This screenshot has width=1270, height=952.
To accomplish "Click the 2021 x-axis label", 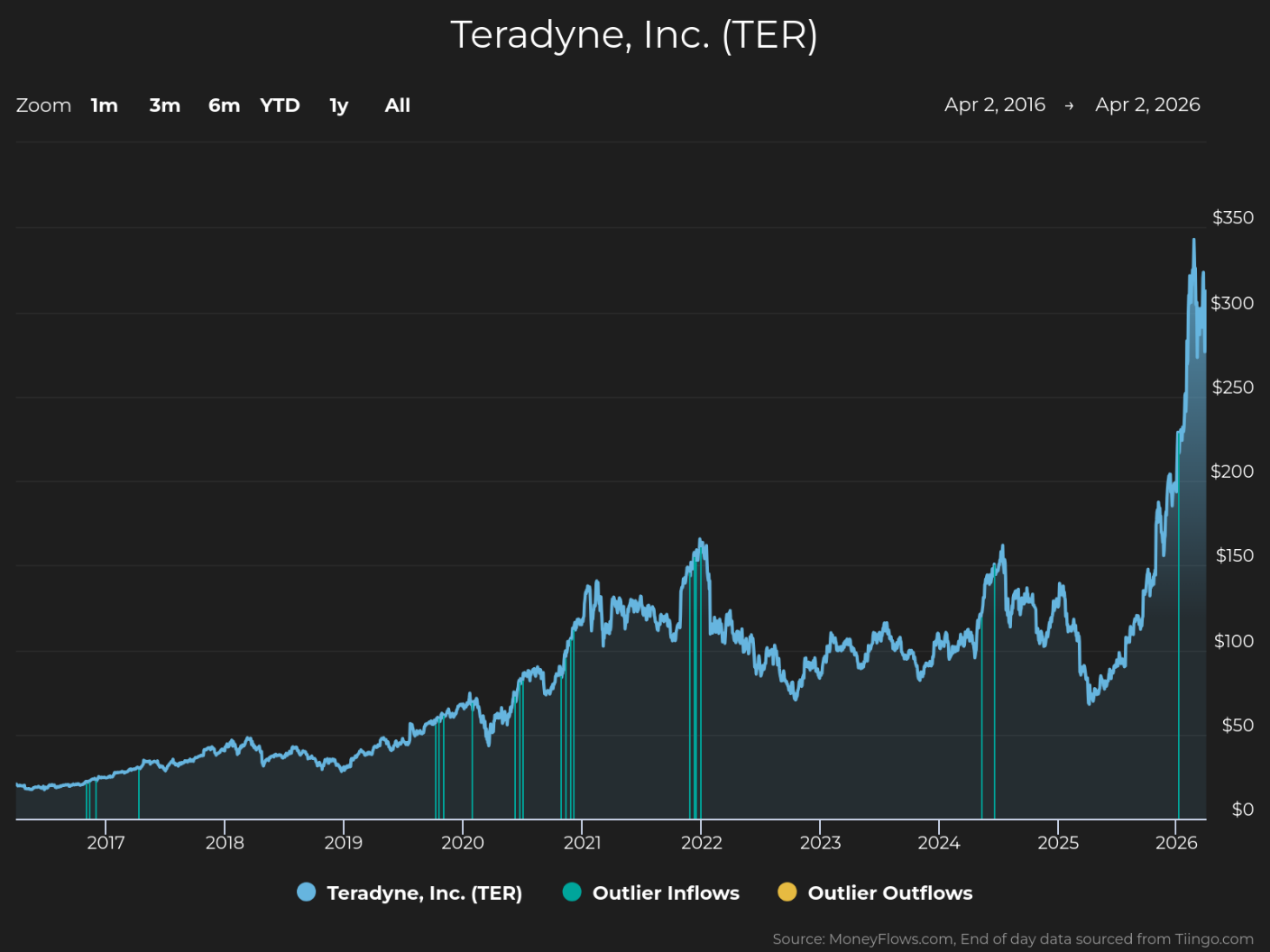I will (x=582, y=843).
